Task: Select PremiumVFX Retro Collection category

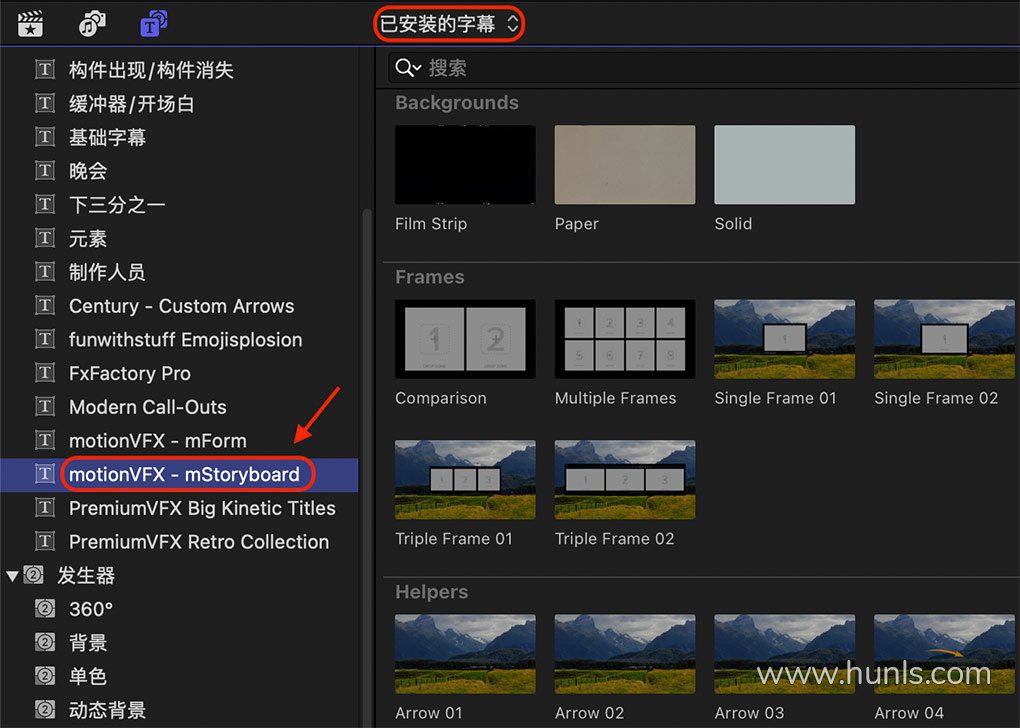Action: pos(179,542)
